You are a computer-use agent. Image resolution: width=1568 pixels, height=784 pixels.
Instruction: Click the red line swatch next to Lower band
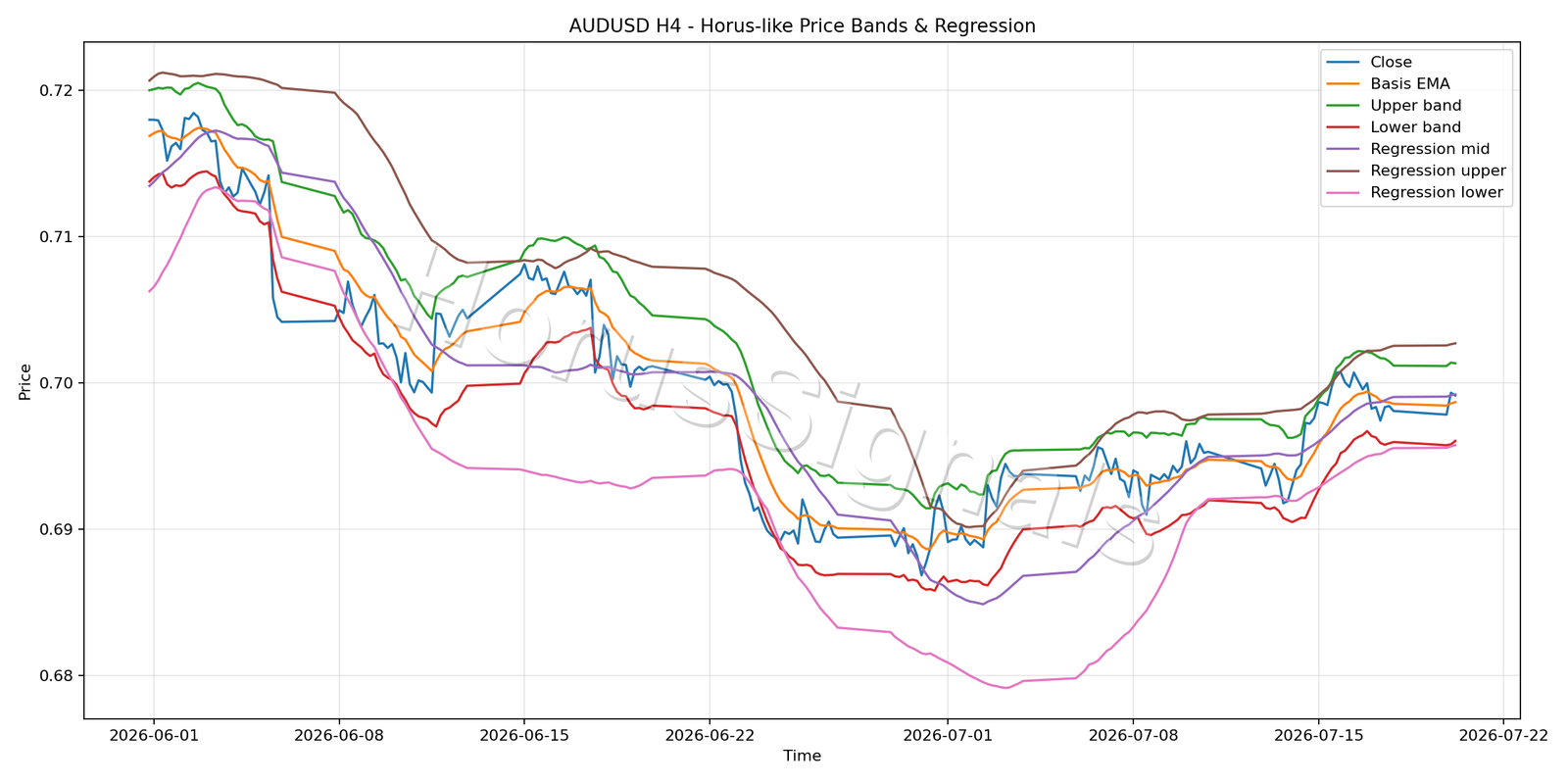click(1343, 127)
